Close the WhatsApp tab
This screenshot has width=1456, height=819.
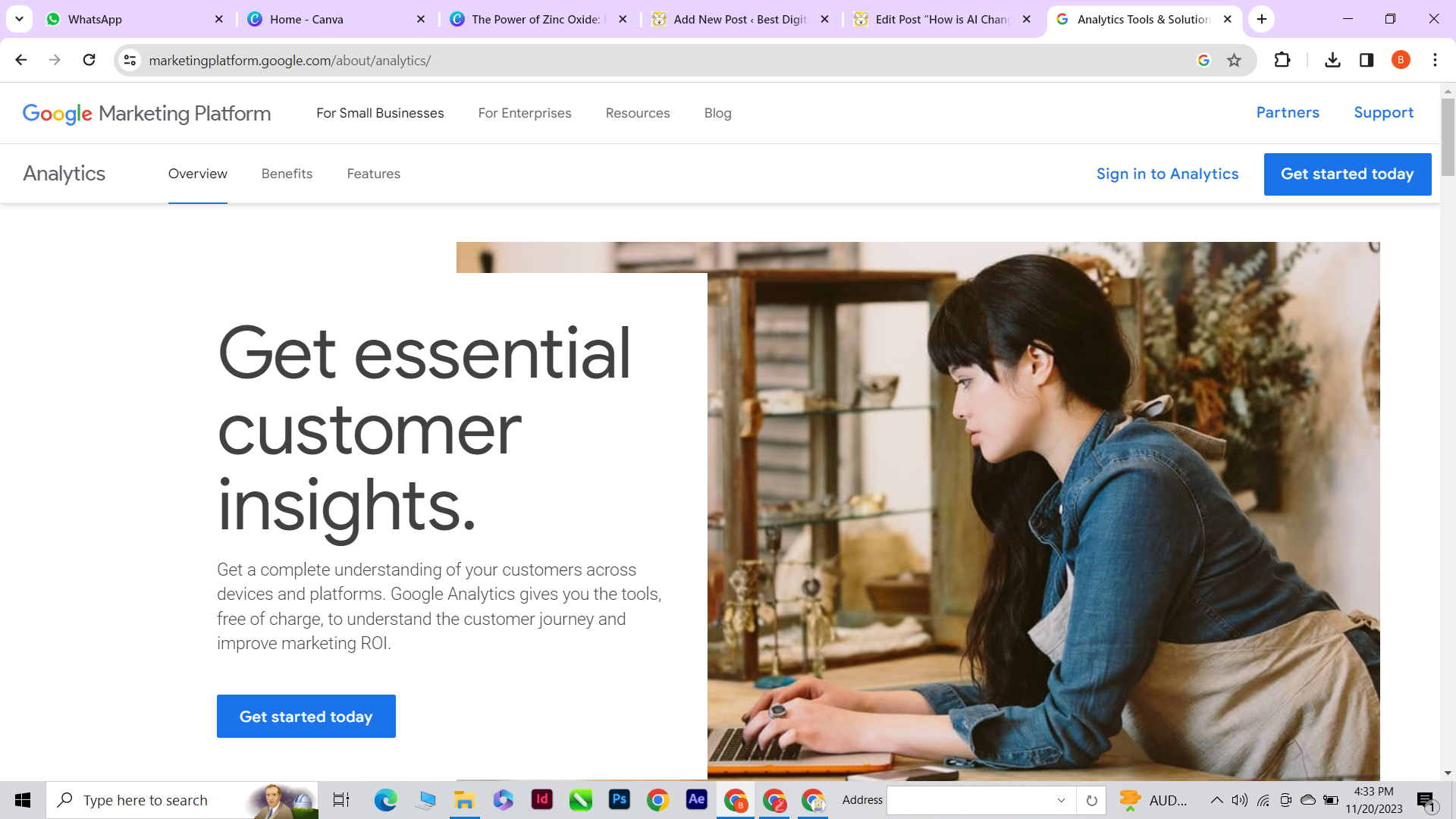point(219,19)
